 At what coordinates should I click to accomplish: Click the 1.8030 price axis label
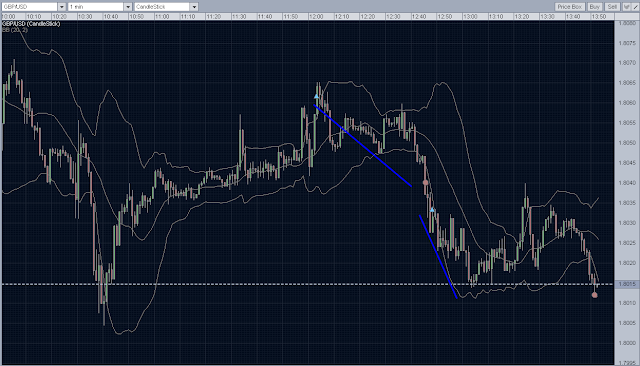coord(627,223)
